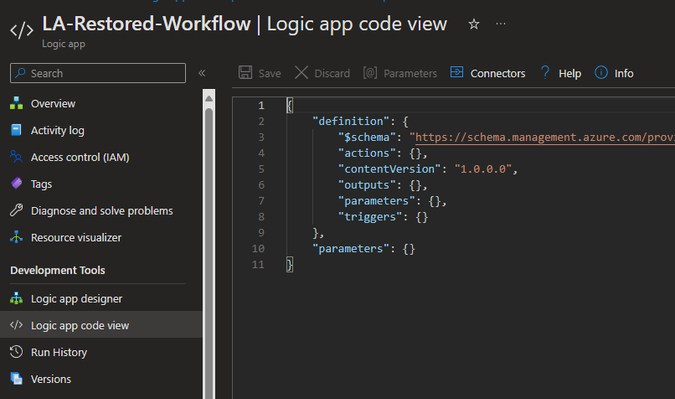Click the Run History clock icon
This screenshot has height=399, width=675.
click(16, 352)
